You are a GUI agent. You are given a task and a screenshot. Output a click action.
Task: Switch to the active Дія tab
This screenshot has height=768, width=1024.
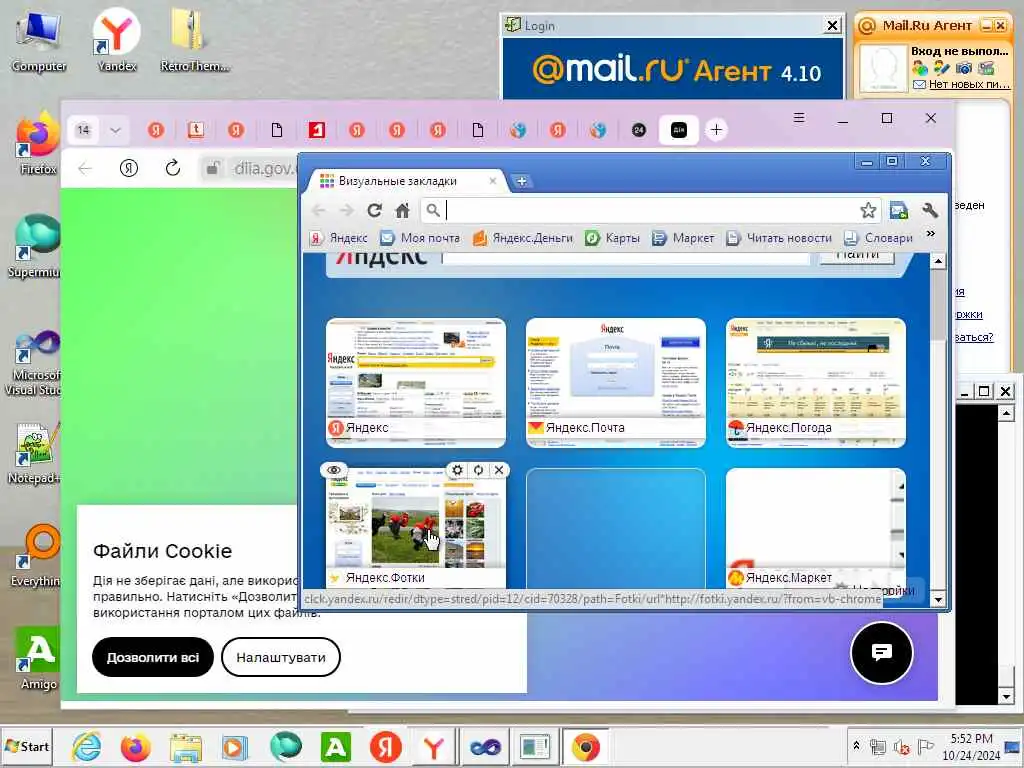point(679,130)
